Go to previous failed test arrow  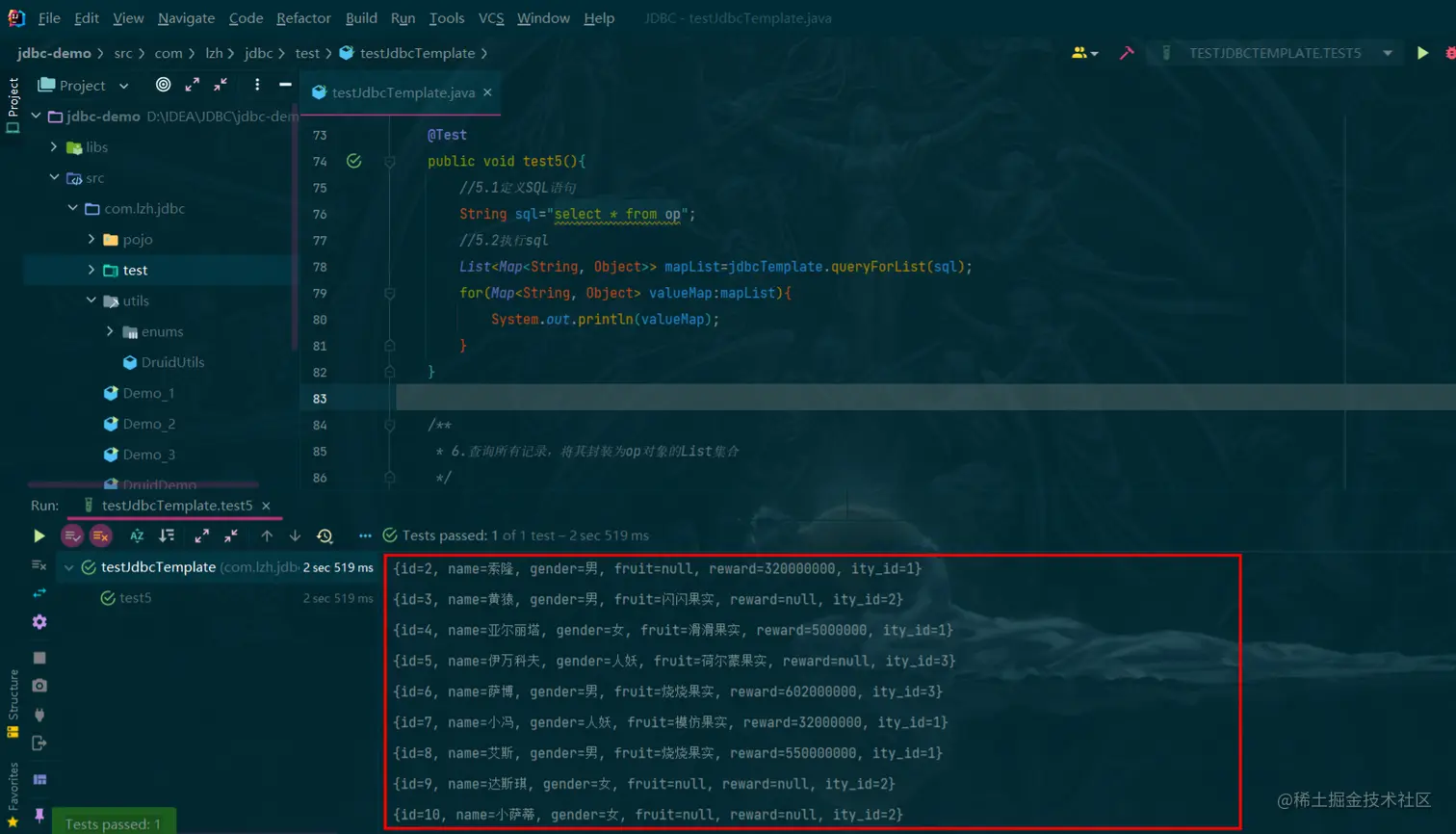(267, 535)
